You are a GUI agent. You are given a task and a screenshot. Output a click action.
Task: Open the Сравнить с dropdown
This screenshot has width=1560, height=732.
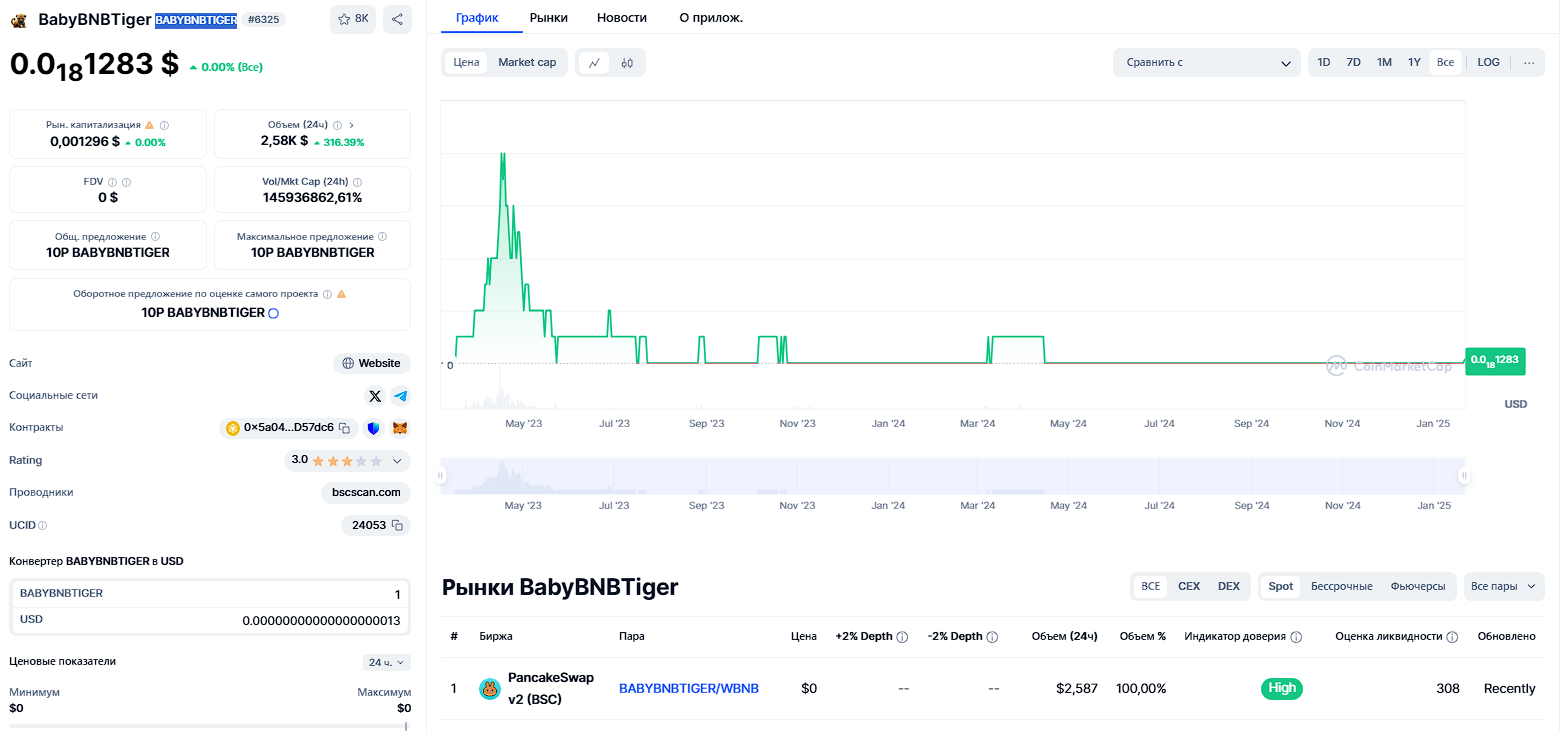pos(1207,62)
